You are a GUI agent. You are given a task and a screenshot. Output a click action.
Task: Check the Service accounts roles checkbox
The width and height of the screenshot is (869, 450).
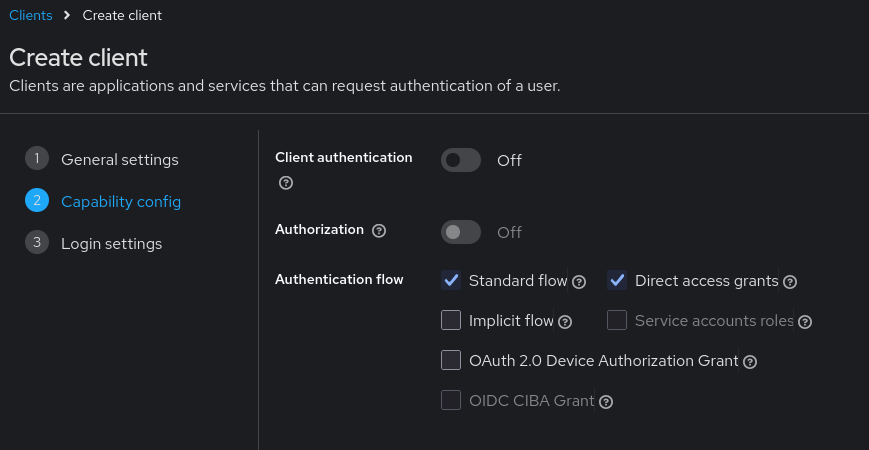(x=617, y=321)
